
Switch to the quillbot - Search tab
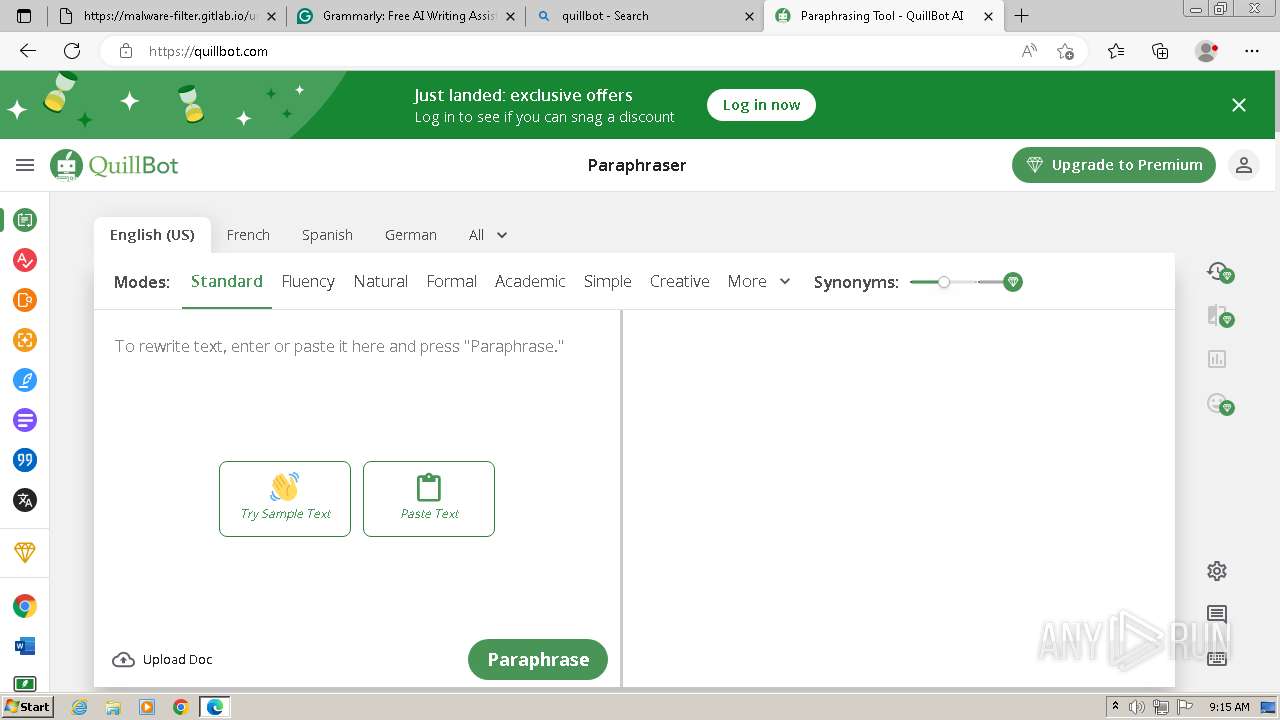(643, 16)
